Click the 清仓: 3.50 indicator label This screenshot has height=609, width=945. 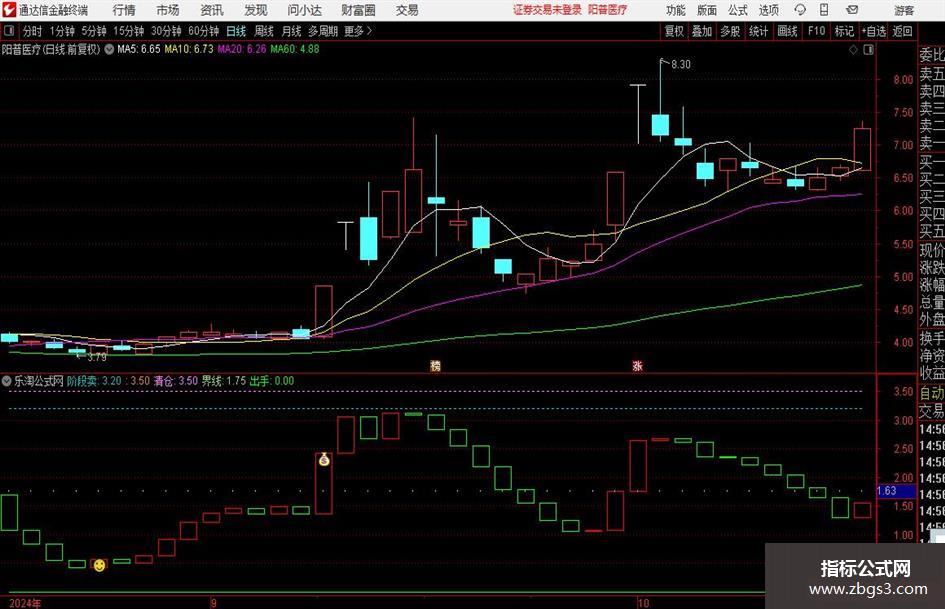click(175, 381)
